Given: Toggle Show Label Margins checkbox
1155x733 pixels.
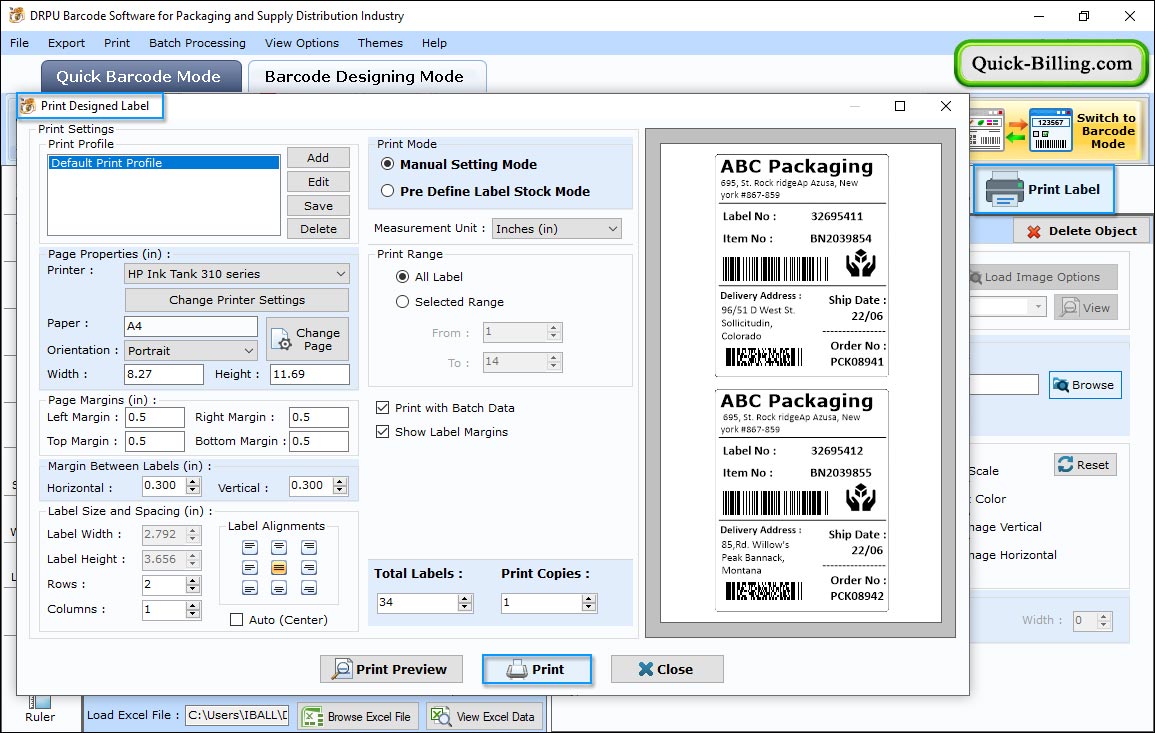Looking at the screenshot, I should 382,432.
